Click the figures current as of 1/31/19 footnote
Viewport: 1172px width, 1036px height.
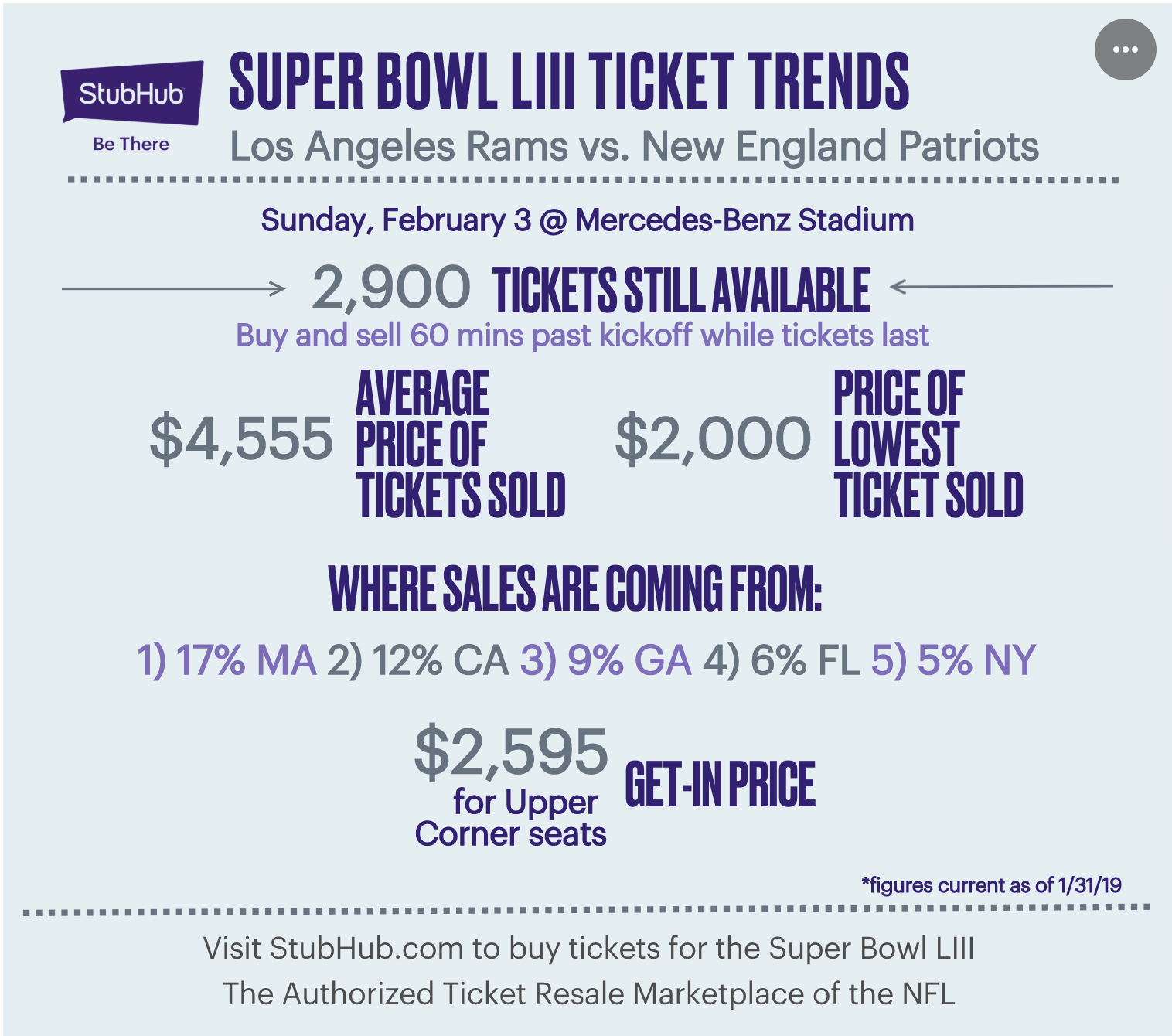click(991, 885)
